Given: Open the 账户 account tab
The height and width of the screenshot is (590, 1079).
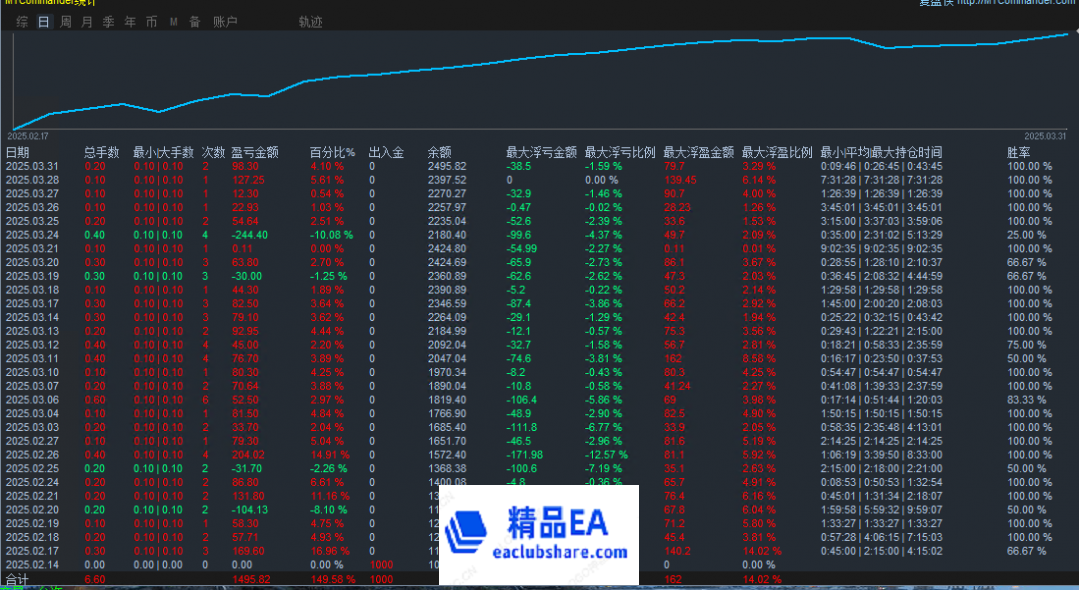Looking at the screenshot, I should click(x=225, y=22).
